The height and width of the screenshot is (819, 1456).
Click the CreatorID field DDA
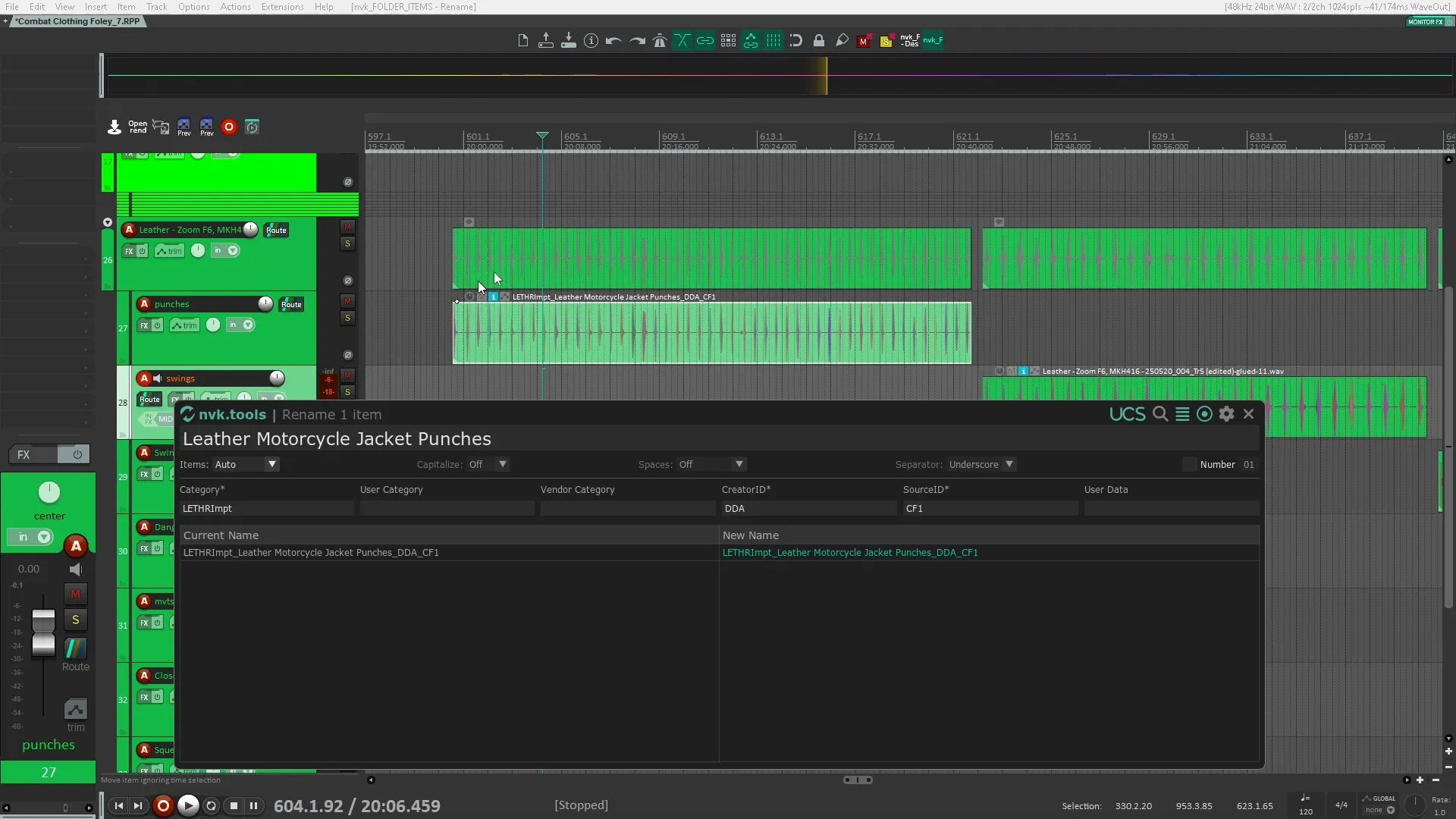(x=809, y=509)
